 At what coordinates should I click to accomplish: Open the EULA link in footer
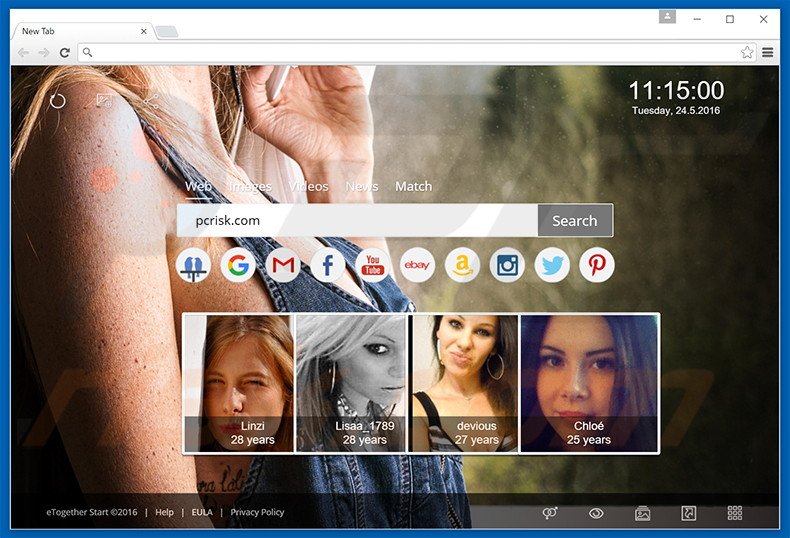click(x=202, y=512)
